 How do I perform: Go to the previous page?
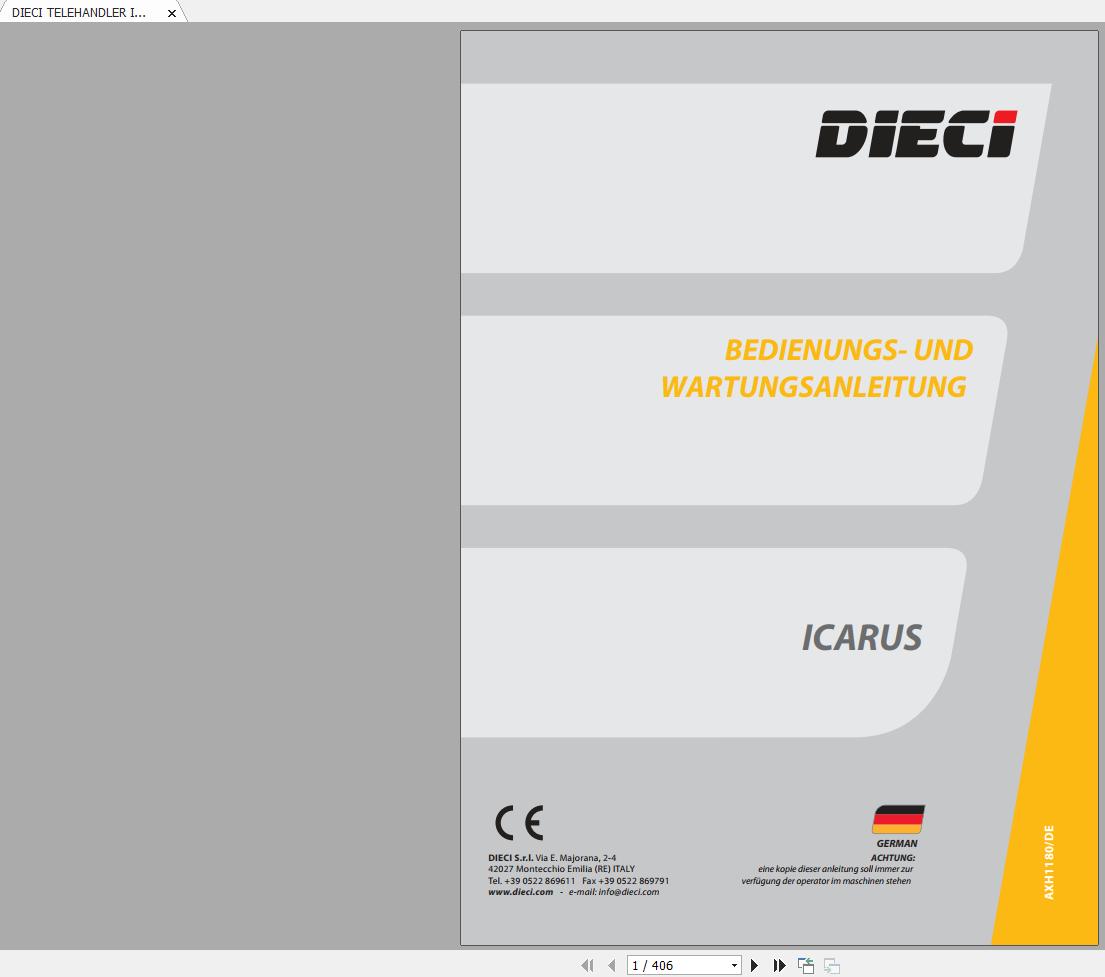pos(611,965)
